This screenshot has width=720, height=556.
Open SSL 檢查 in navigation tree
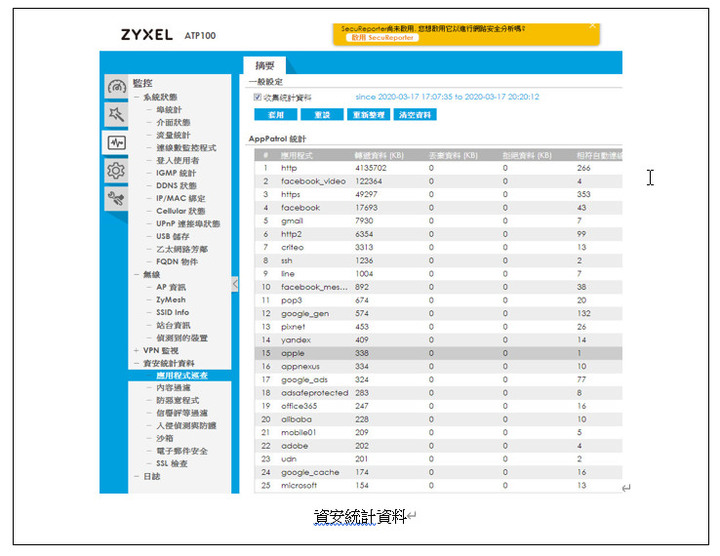coord(172,464)
